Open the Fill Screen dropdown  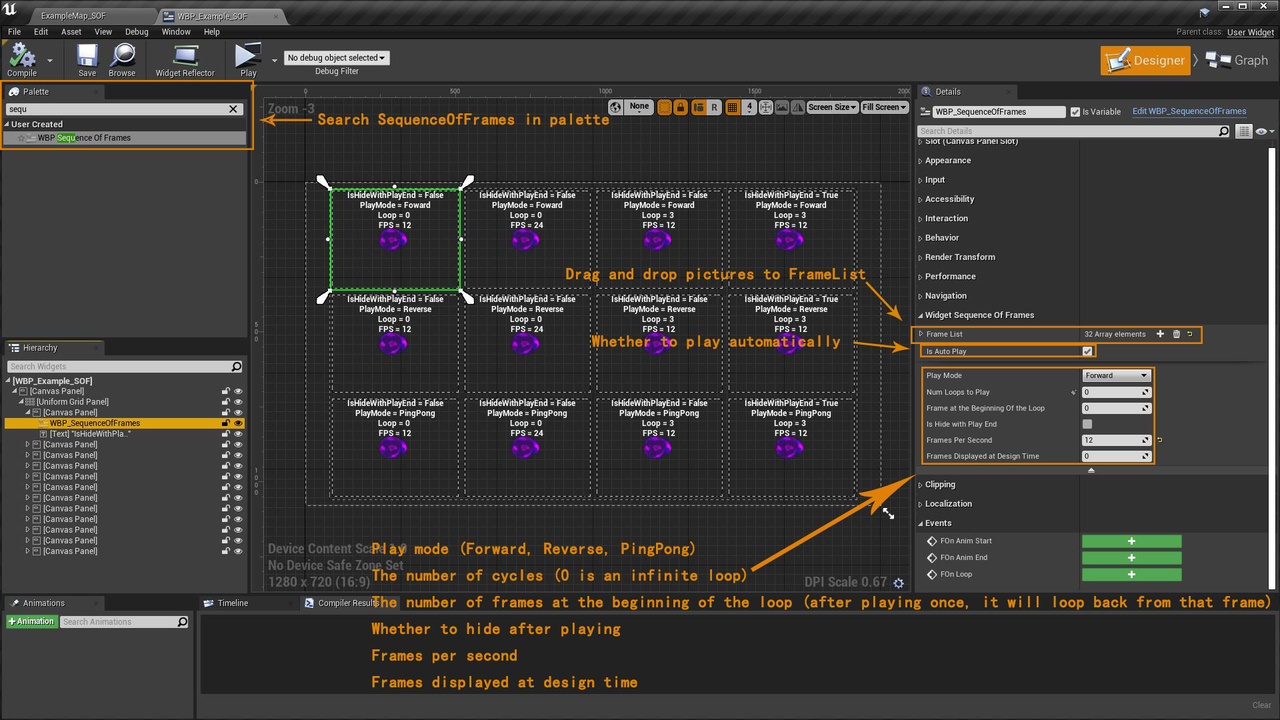884,107
